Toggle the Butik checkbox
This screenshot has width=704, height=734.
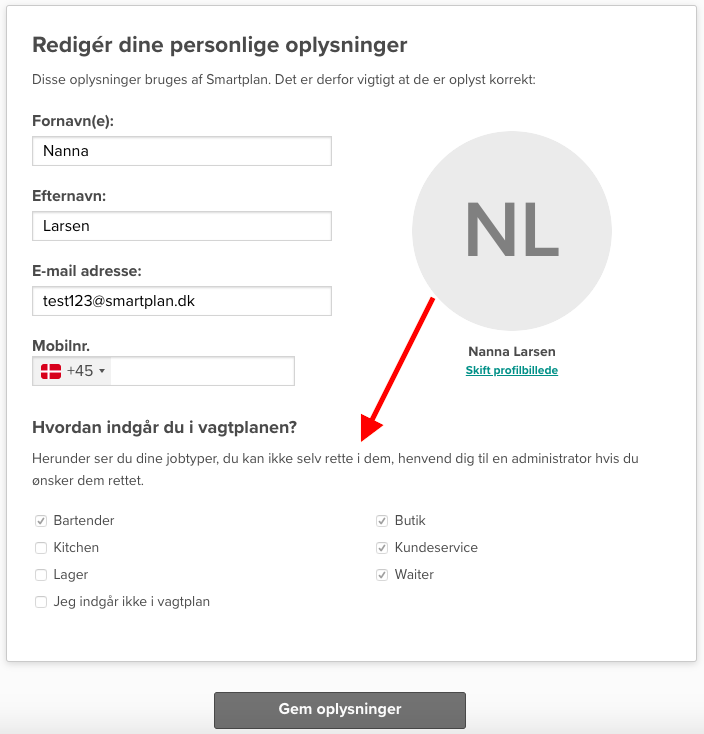pyautogui.click(x=382, y=521)
